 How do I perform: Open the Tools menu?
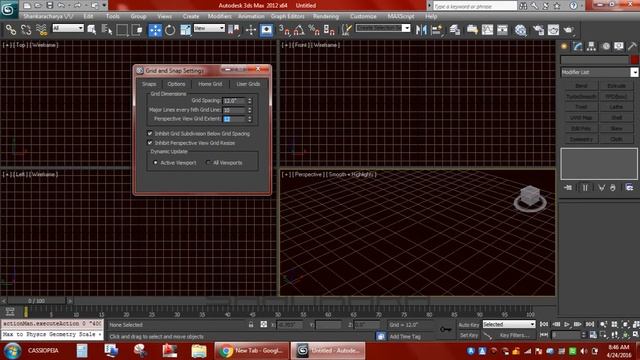(x=113, y=16)
